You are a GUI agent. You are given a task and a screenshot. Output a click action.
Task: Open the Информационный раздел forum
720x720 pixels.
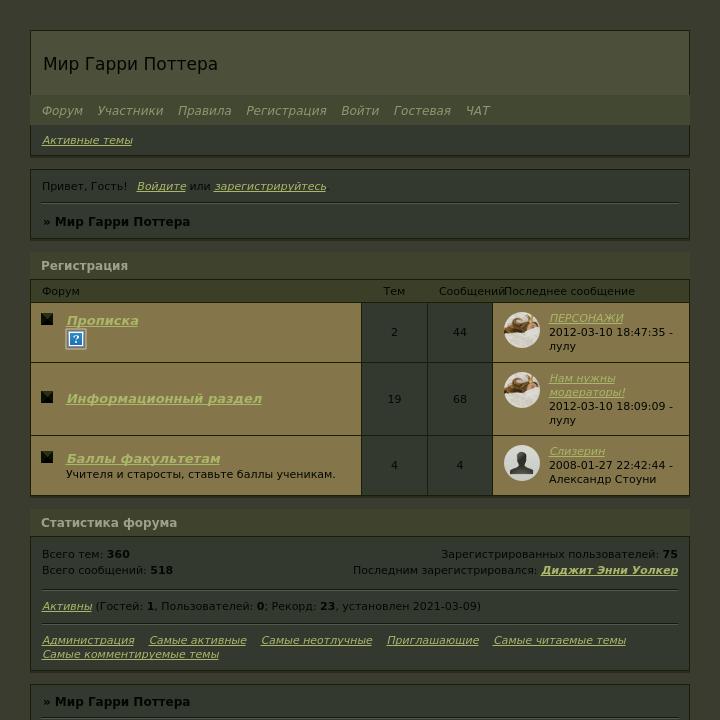(164, 399)
